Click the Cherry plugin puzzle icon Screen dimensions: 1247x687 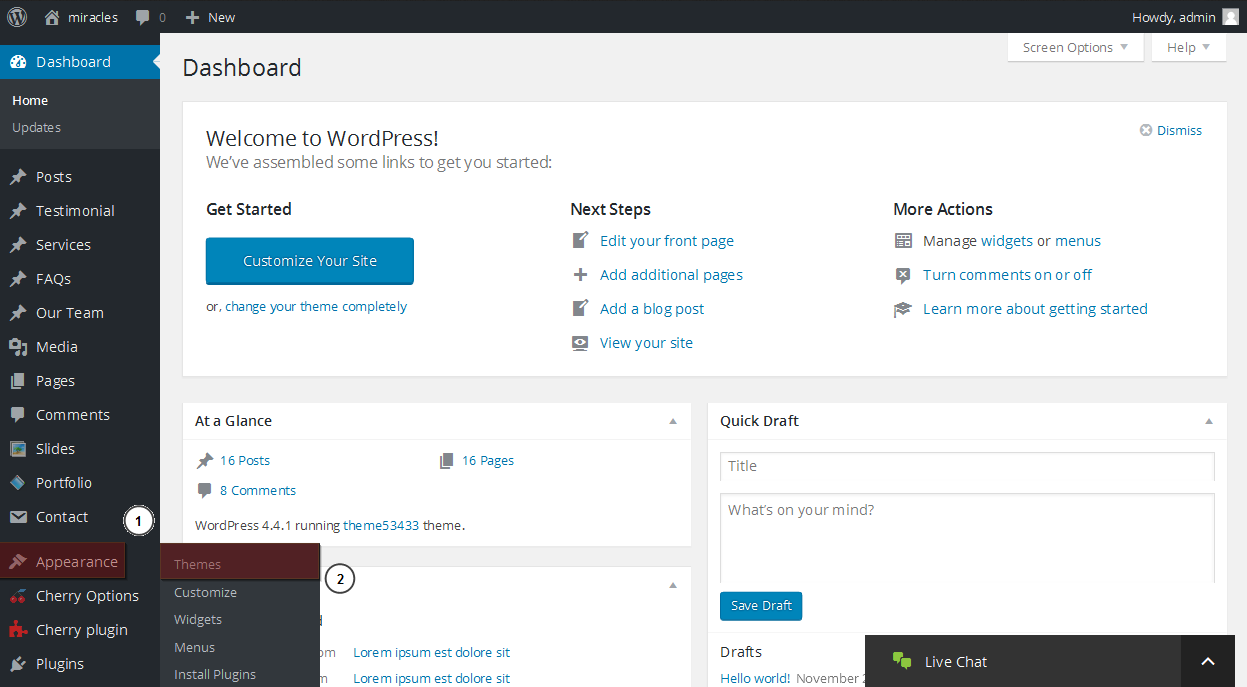point(18,630)
